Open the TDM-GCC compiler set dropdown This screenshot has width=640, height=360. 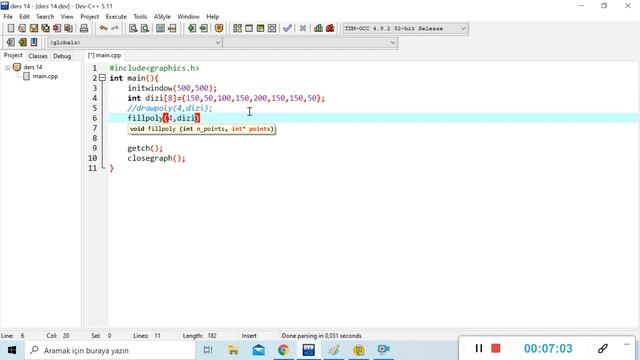tap(463, 29)
